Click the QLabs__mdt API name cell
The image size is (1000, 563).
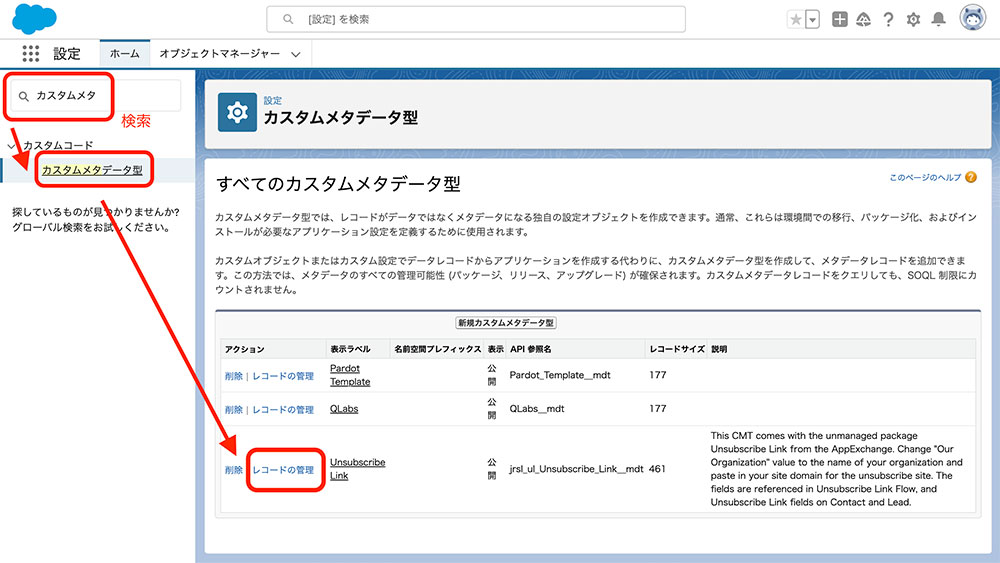point(537,409)
